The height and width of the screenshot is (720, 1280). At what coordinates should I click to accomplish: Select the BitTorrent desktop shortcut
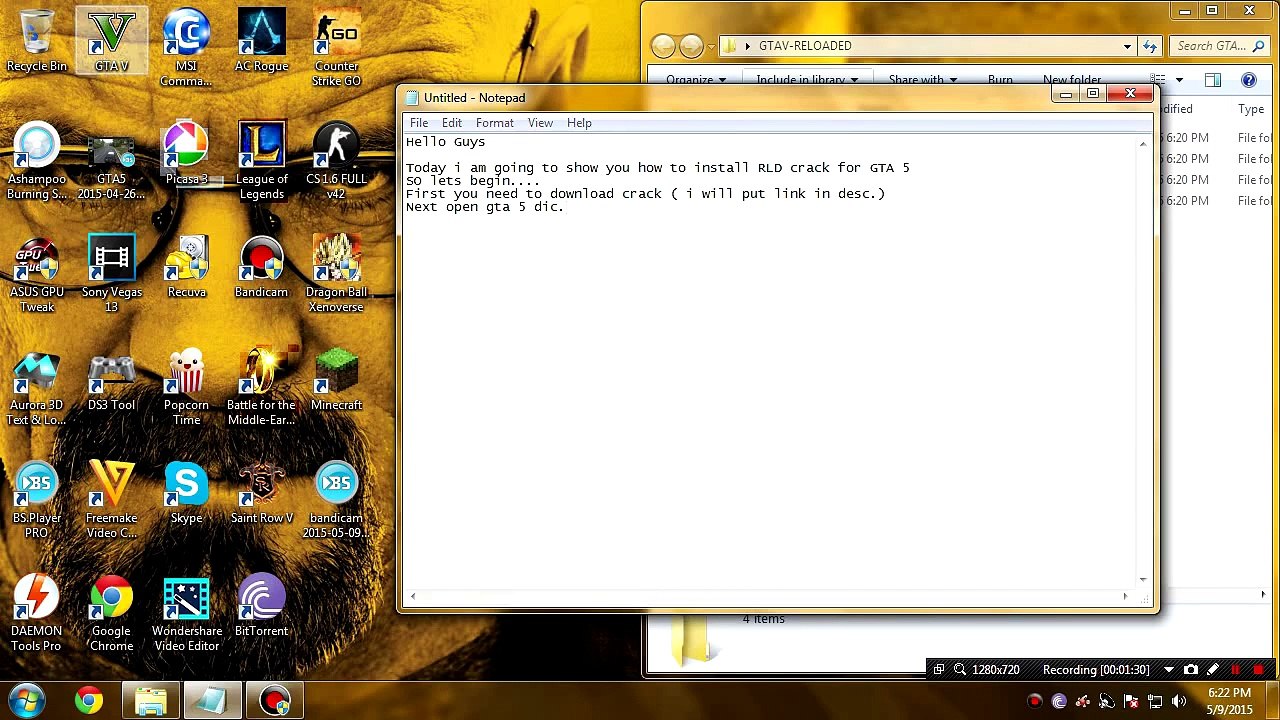[x=261, y=607]
